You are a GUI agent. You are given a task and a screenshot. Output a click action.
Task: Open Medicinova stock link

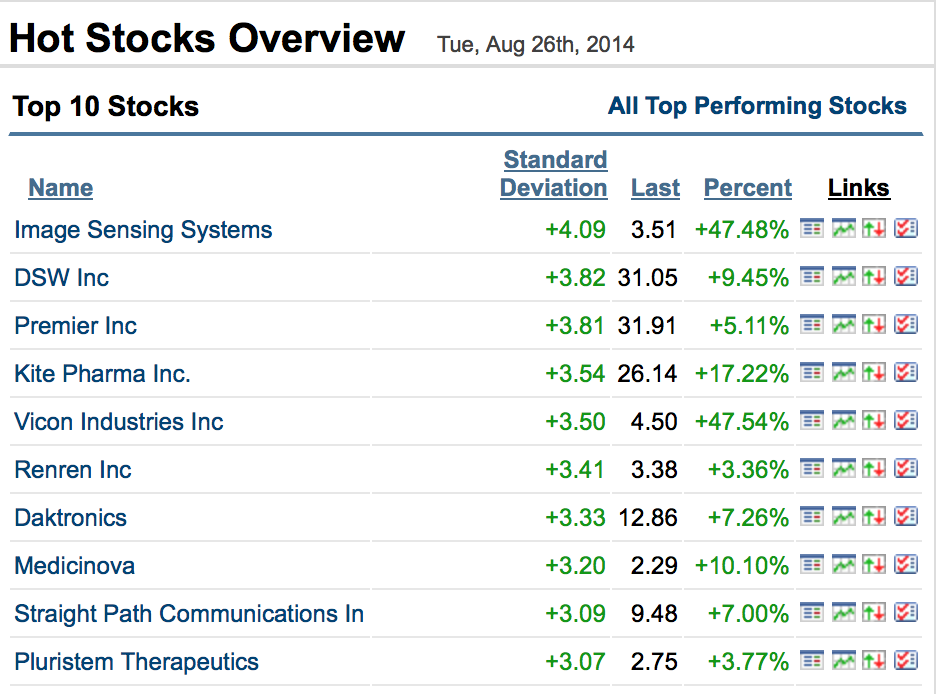pyautogui.click(x=75, y=566)
